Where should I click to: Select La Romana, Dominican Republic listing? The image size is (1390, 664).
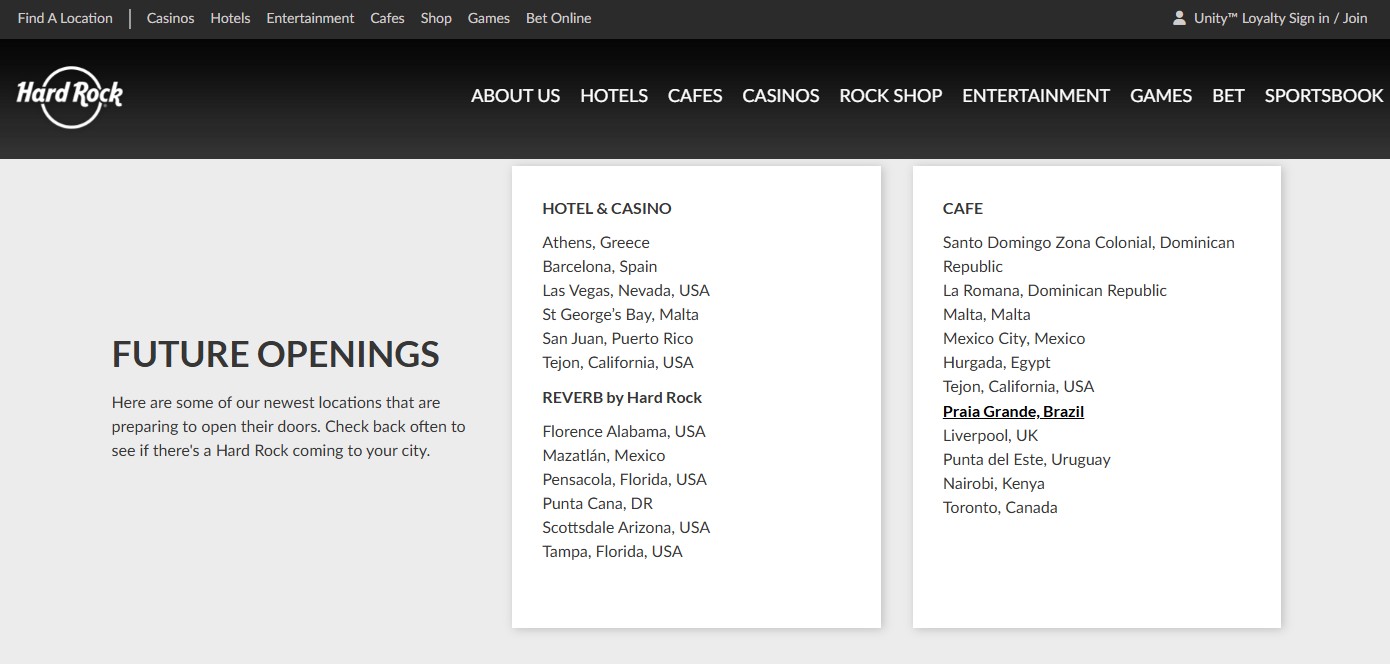pos(1055,290)
